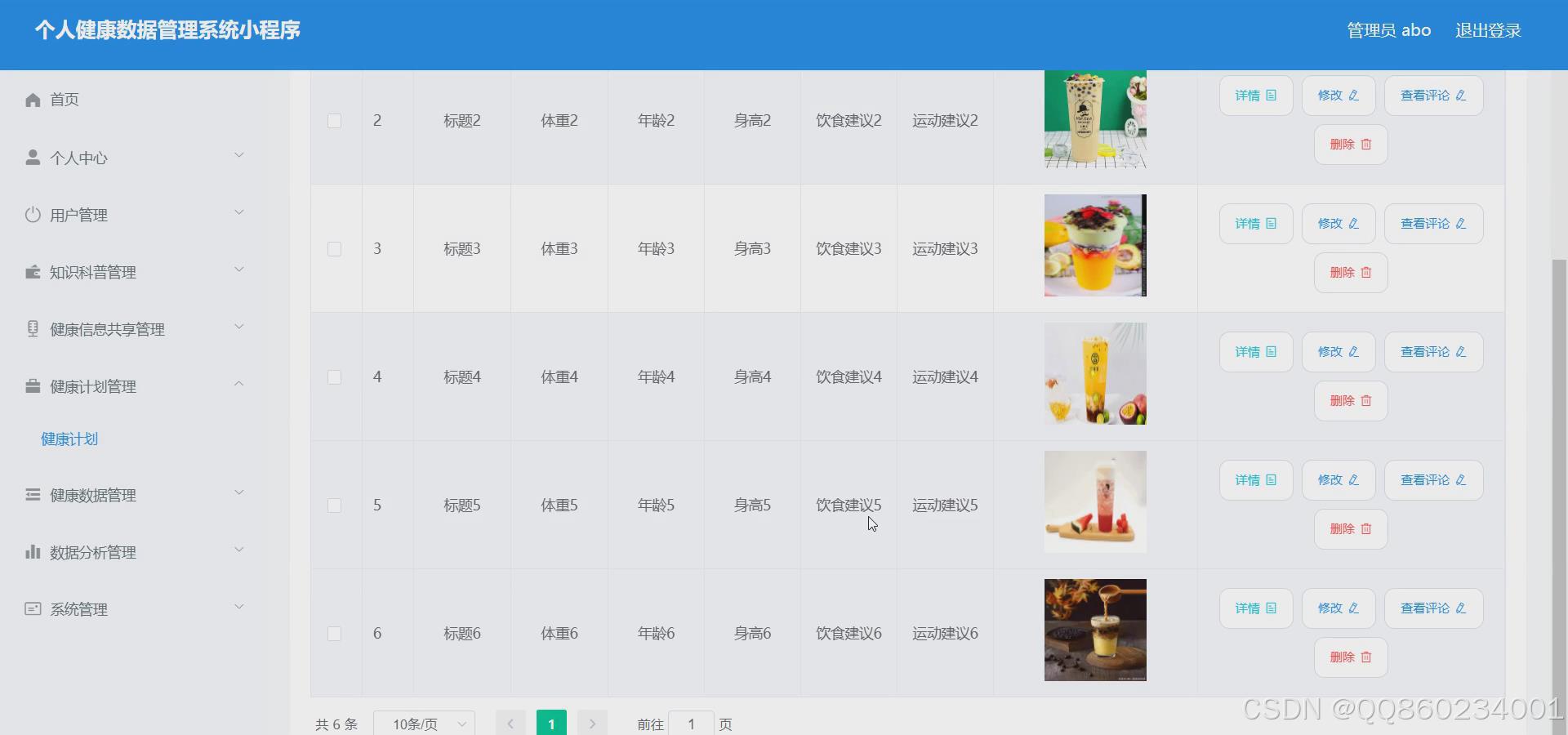The image size is (1568, 735).
Task: Tick the checkbox on row 6
Action: [x=335, y=633]
